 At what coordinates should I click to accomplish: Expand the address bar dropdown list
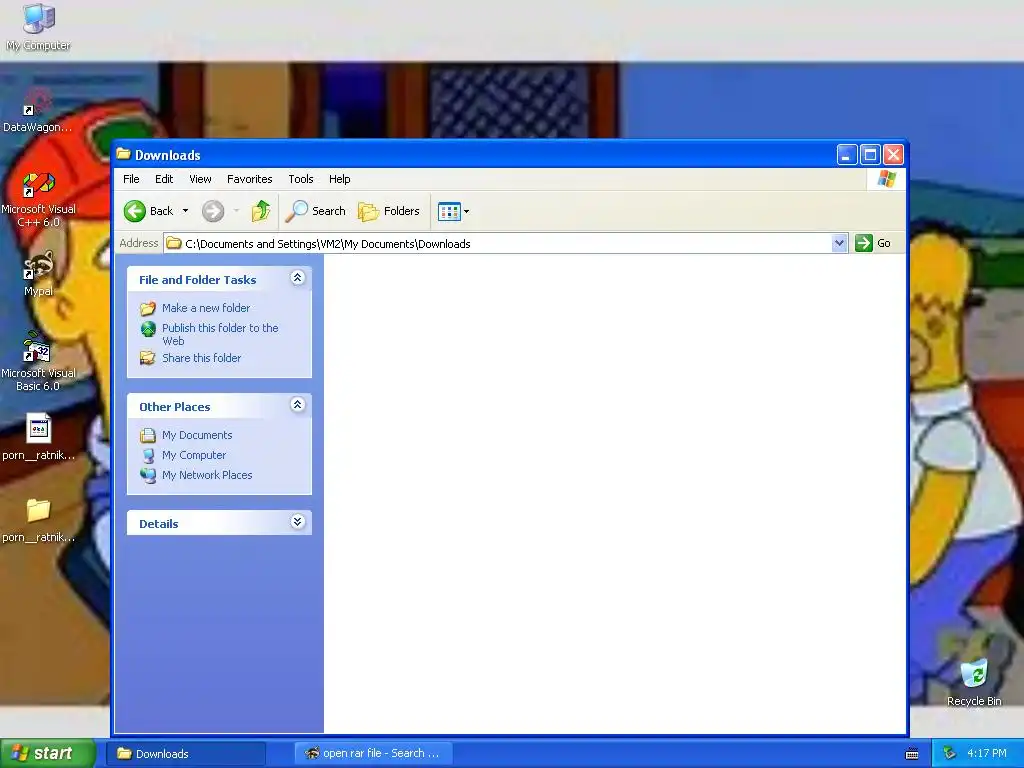(840, 244)
